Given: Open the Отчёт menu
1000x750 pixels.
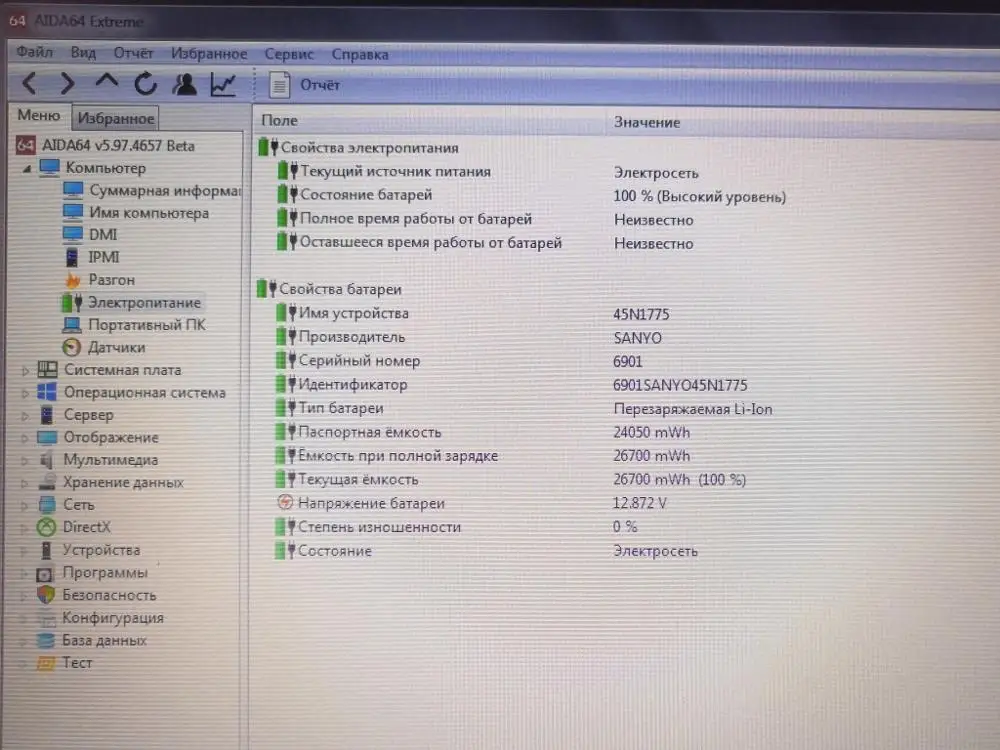Looking at the screenshot, I should click(133, 53).
